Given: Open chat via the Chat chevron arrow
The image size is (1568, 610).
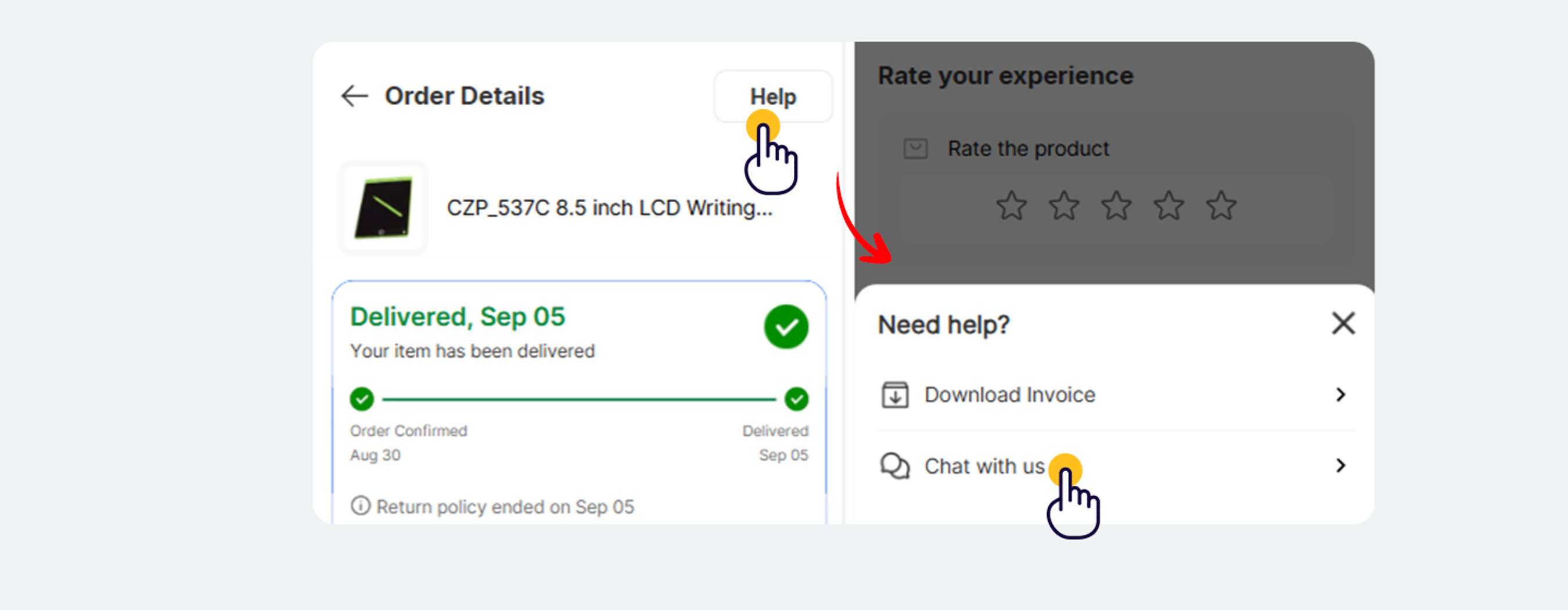Looking at the screenshot, I should pyautogui.click(x=1340, y=466).
